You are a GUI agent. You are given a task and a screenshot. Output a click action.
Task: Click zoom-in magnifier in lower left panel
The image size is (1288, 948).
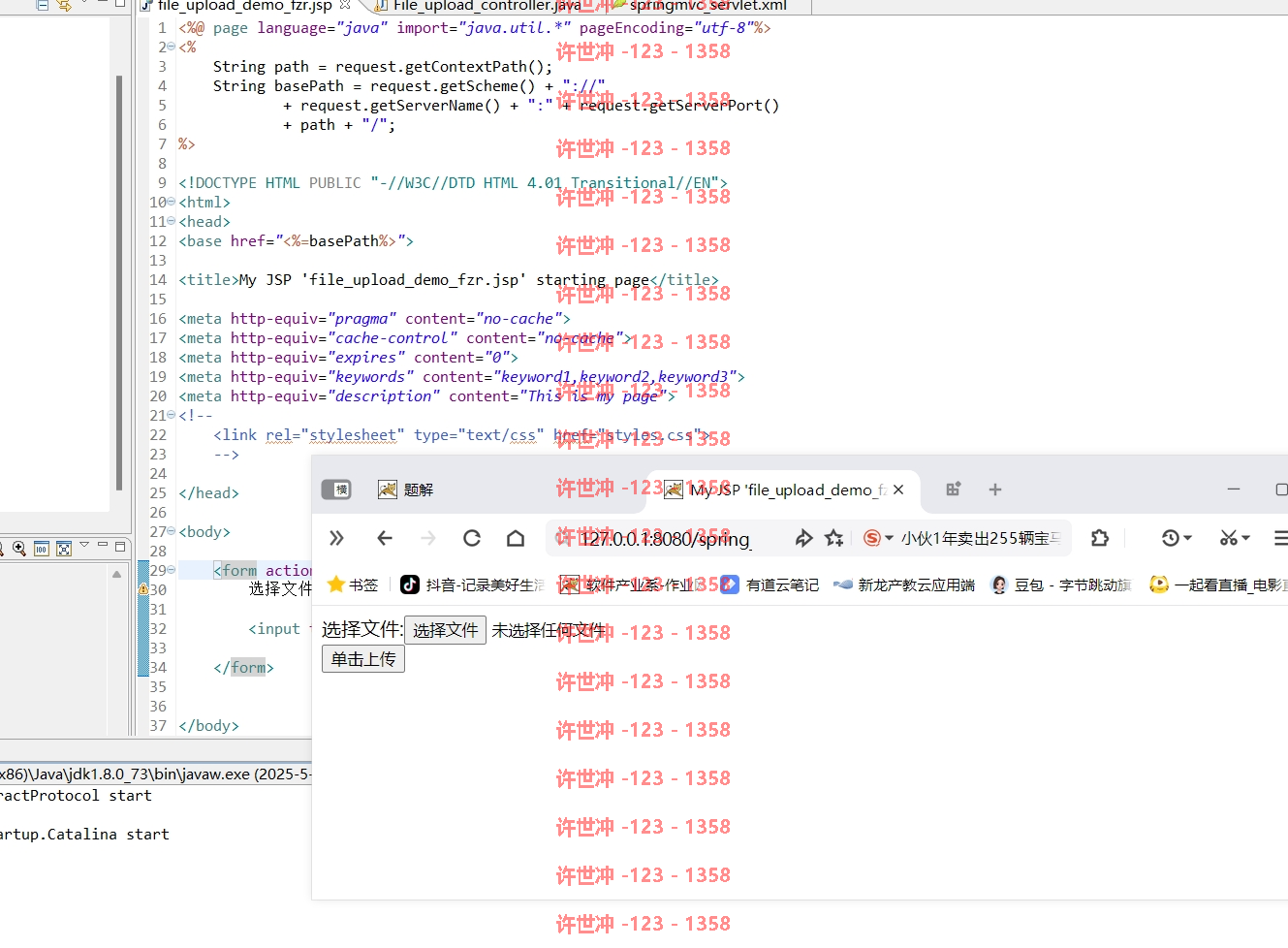(x=18, y=549)
